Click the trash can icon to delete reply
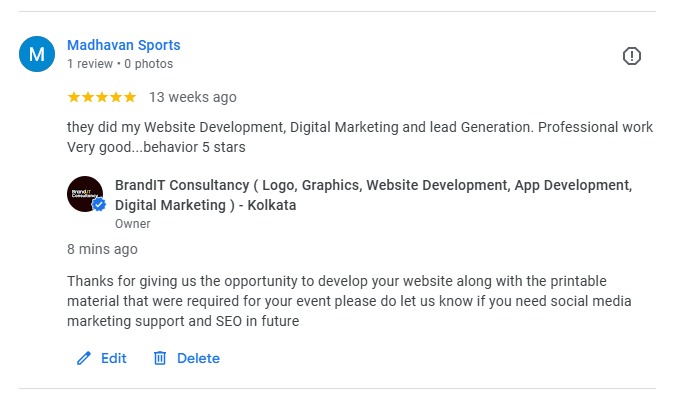 coord(160,358)
